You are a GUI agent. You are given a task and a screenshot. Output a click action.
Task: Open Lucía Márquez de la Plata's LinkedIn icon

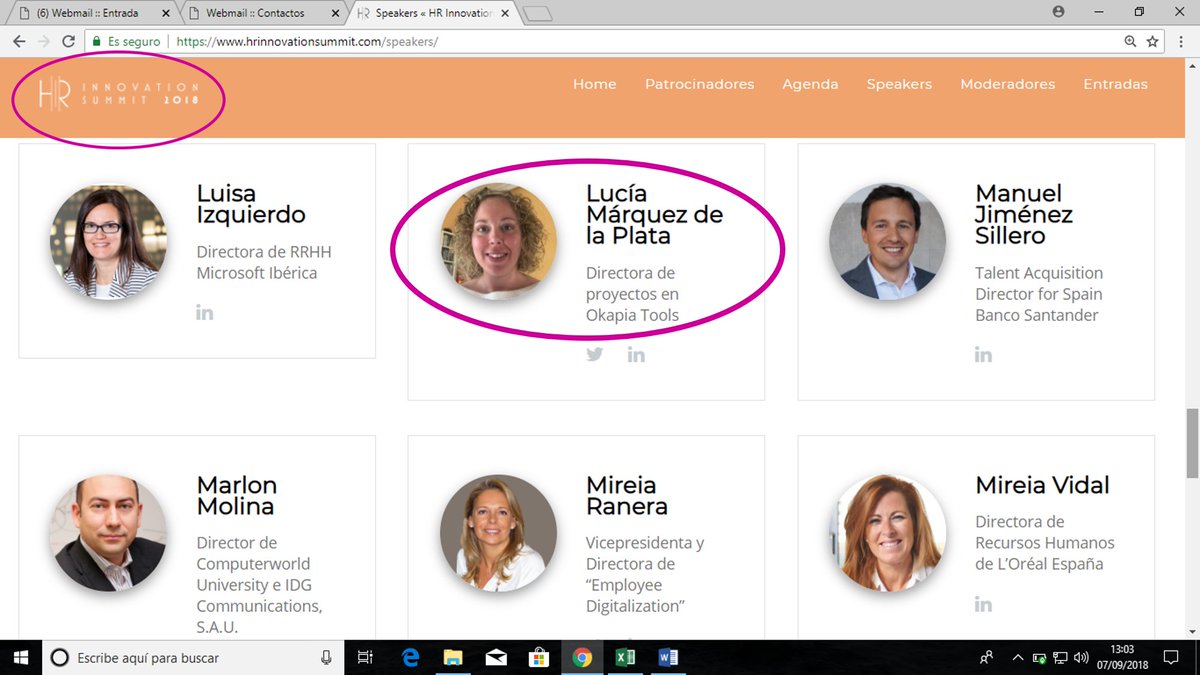click(x=636, y=354)
